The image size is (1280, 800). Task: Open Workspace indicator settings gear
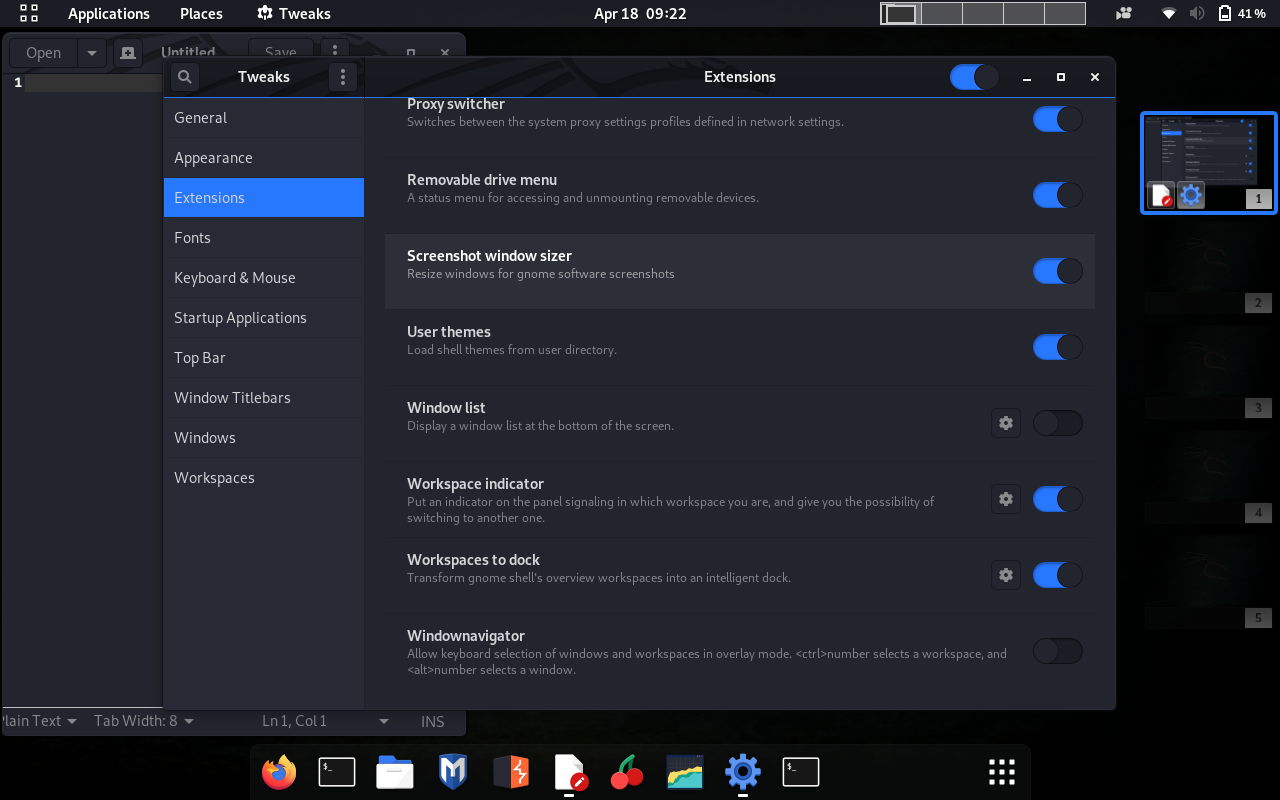(x=1006, y=499)
